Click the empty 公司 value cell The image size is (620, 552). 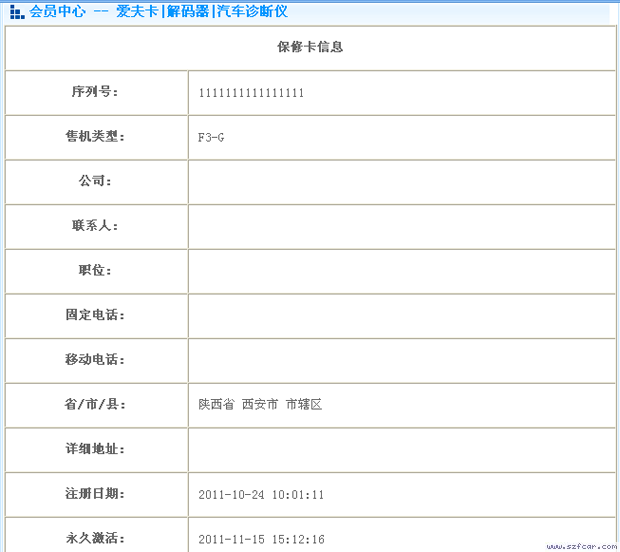(x=401, y=182)
